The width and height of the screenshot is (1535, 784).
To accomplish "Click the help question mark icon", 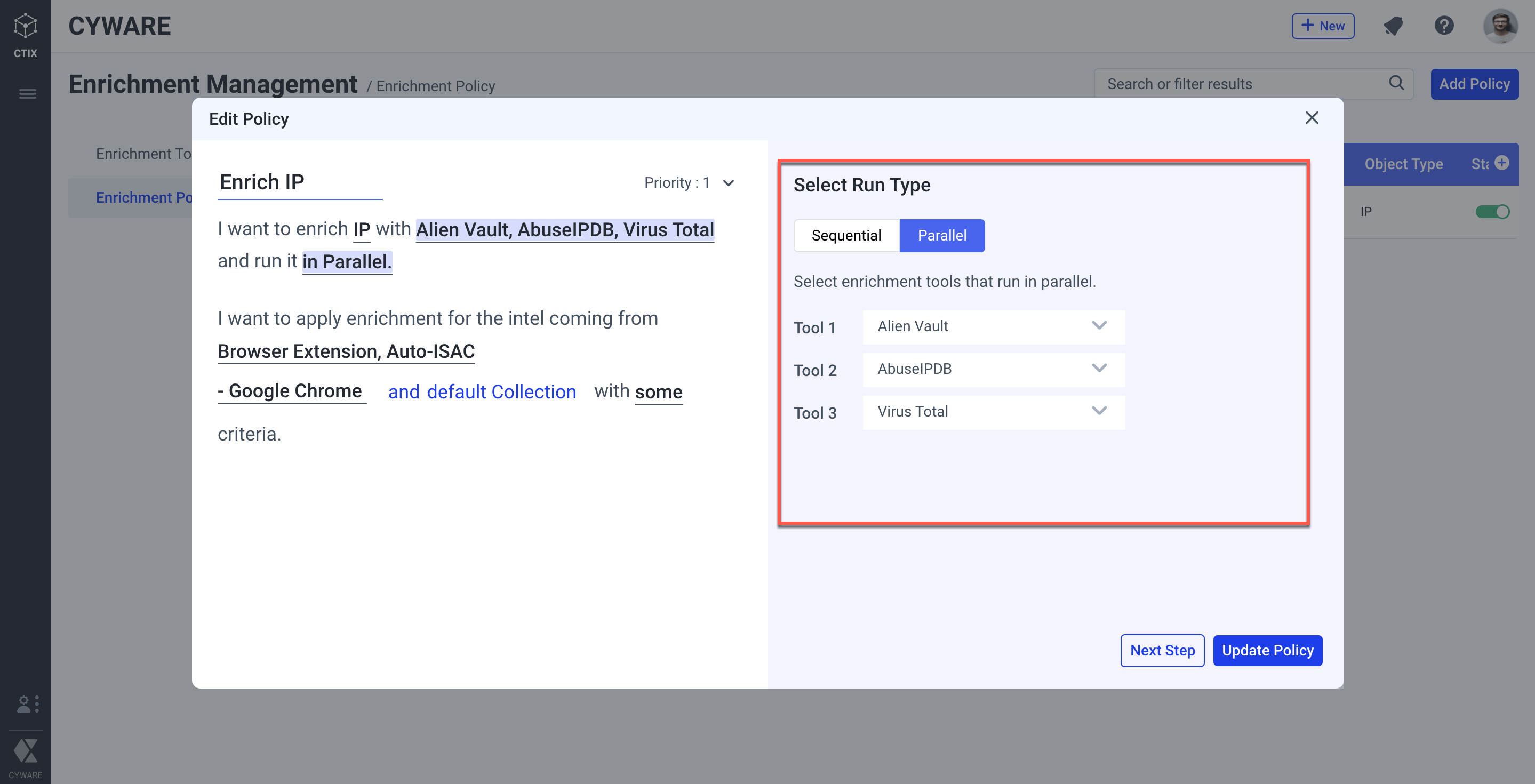I will [1444, 26].
